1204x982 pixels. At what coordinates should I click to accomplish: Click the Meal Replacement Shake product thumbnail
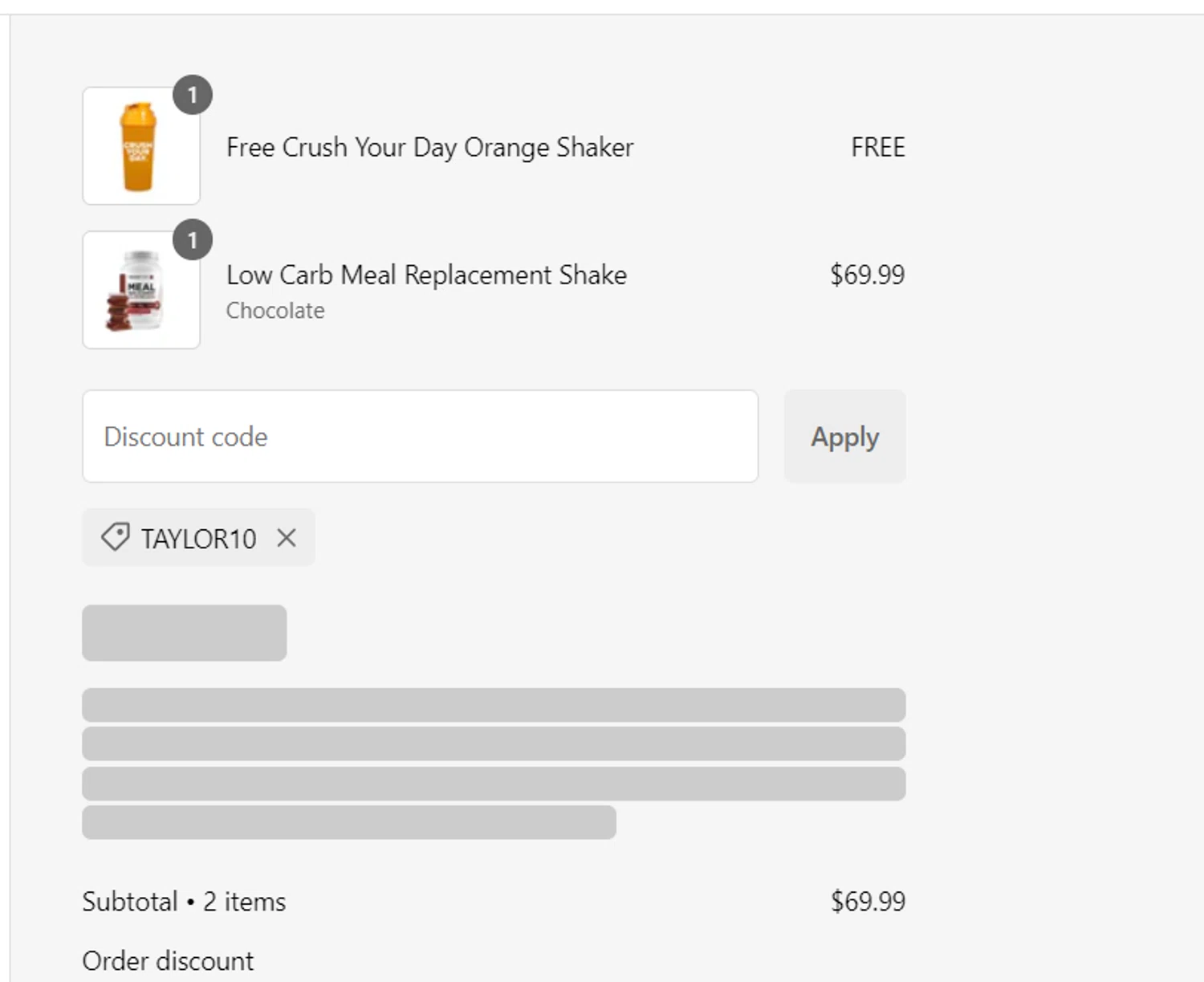pos(140,291)
